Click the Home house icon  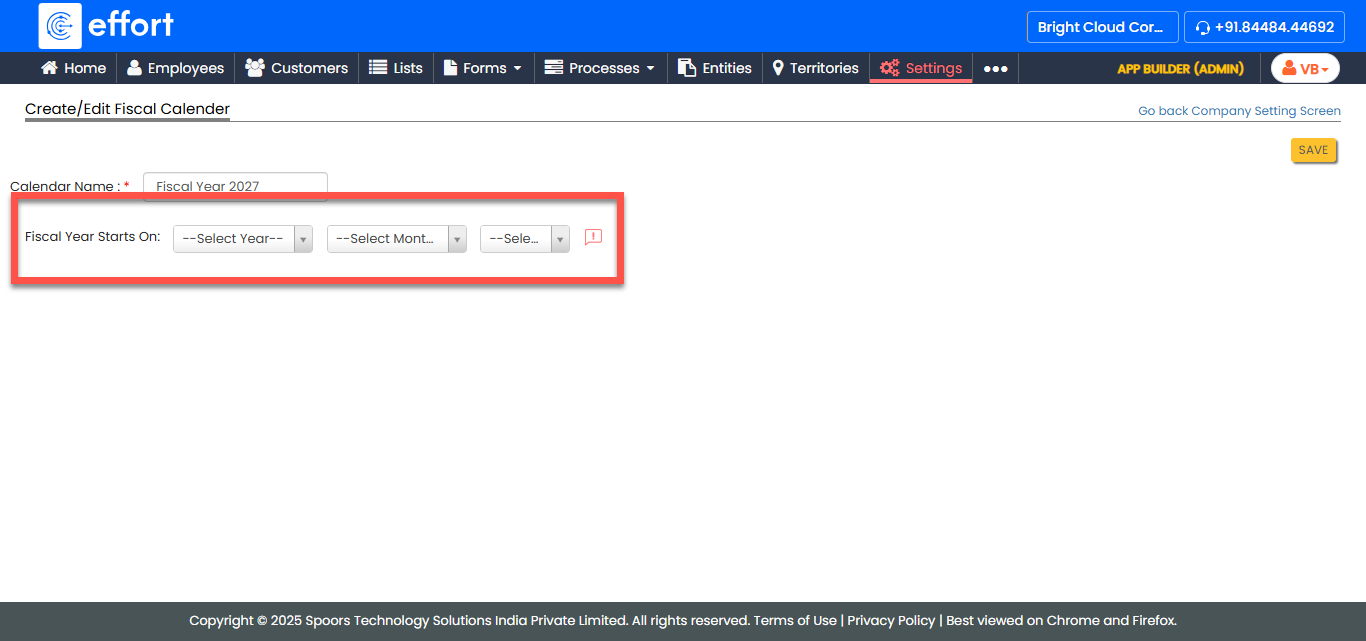click(x=49, y=68)
